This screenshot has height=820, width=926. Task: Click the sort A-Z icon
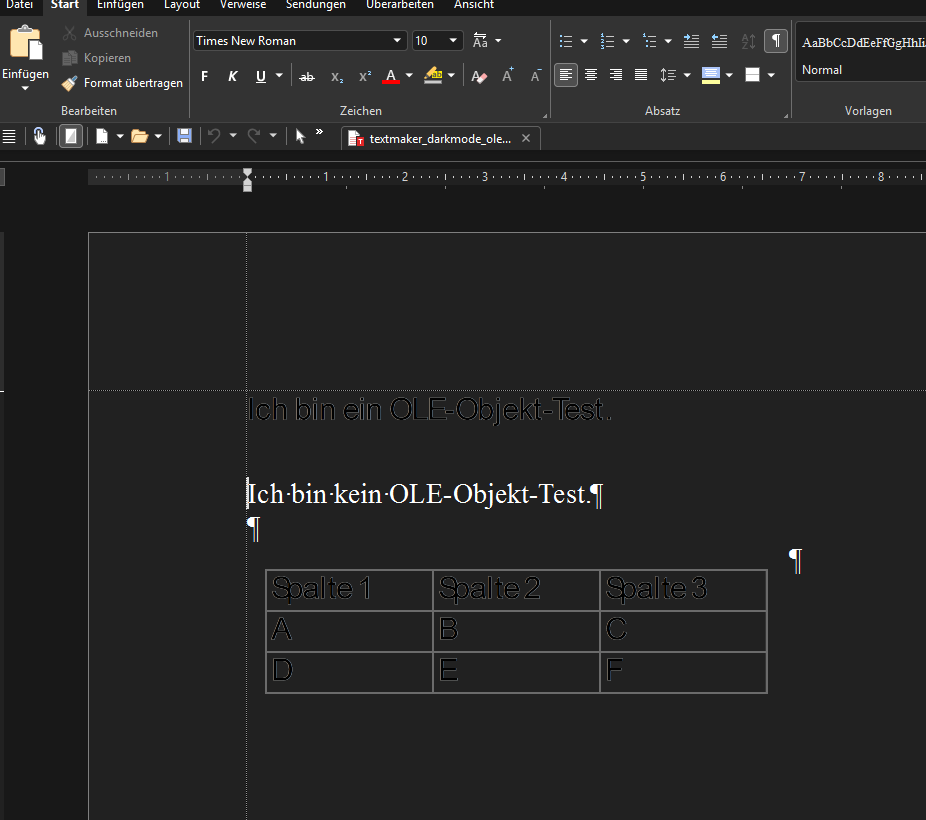(748, 41)
